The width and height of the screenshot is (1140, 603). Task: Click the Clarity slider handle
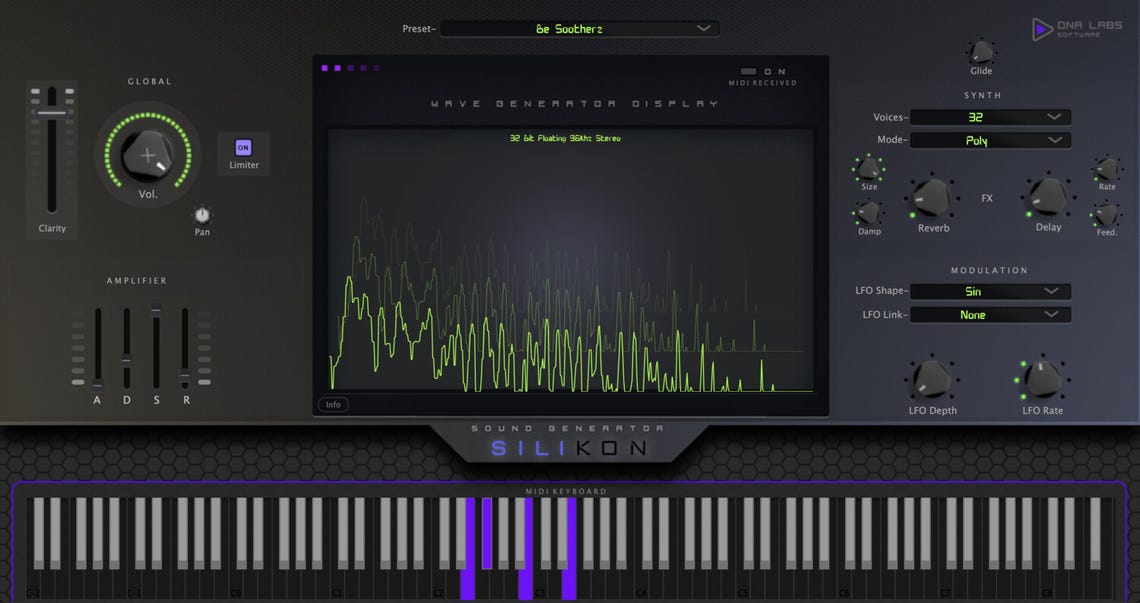52,113
